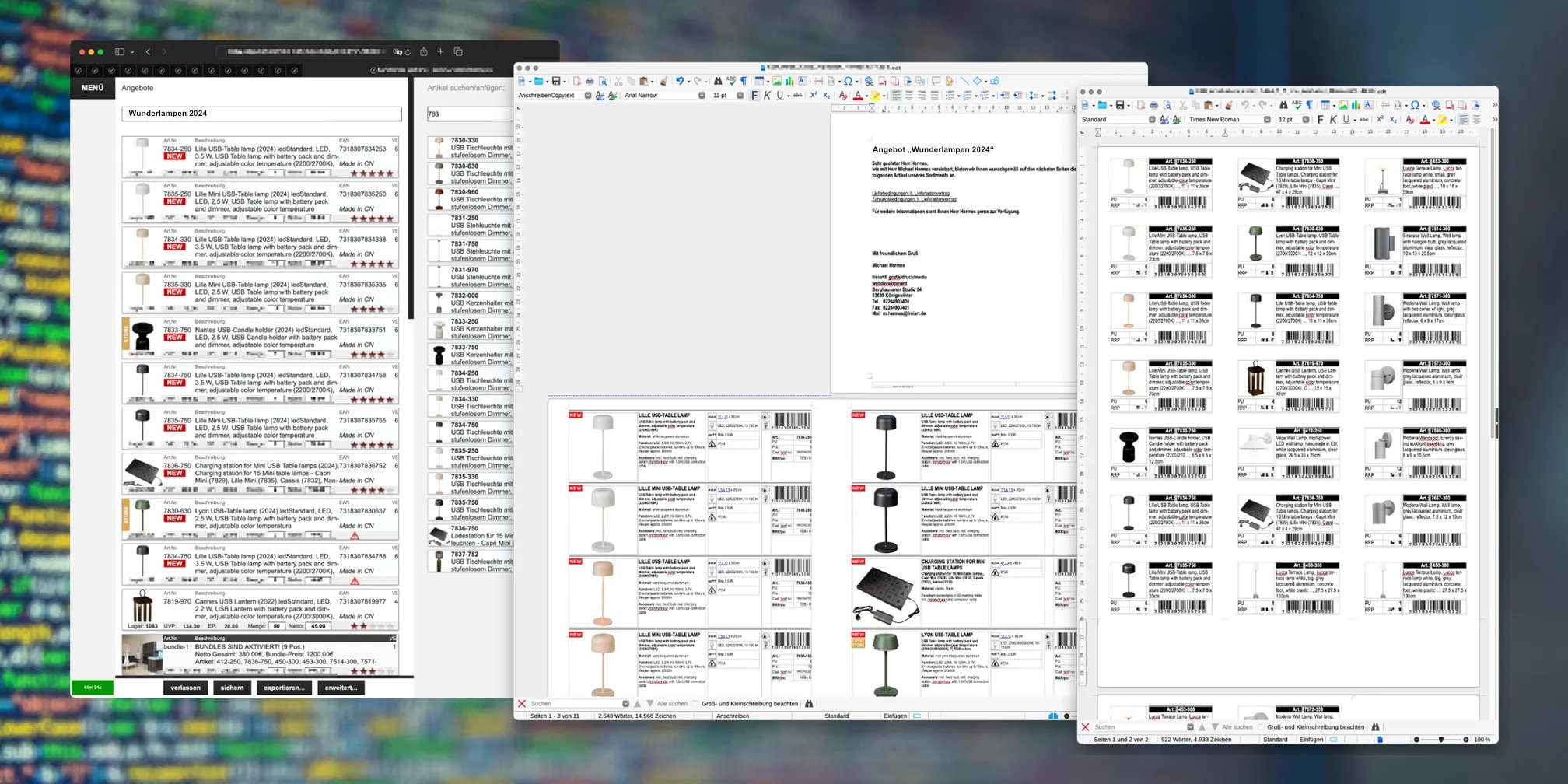Image resolution: width=1568 pixels, height=784 pixels.
Task: Click the print icon in the middle Writer window
Action: (590, 81)
